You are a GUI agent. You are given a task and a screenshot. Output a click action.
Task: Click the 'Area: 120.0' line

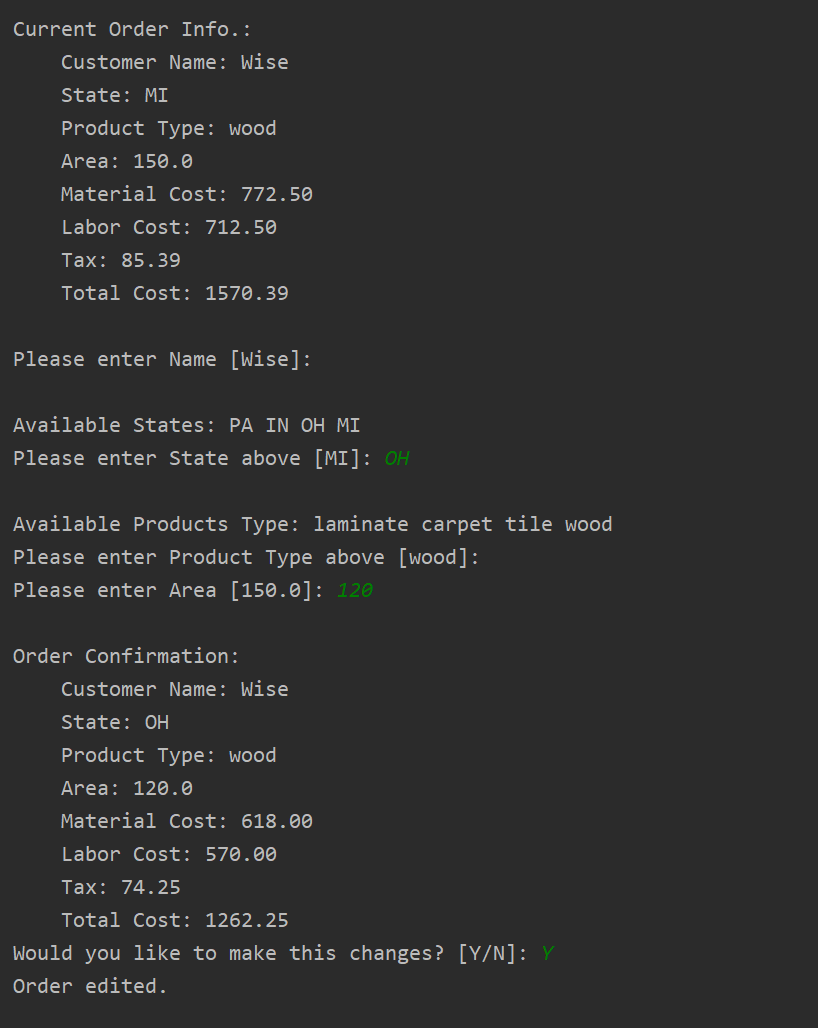click(x=127, y=788)
